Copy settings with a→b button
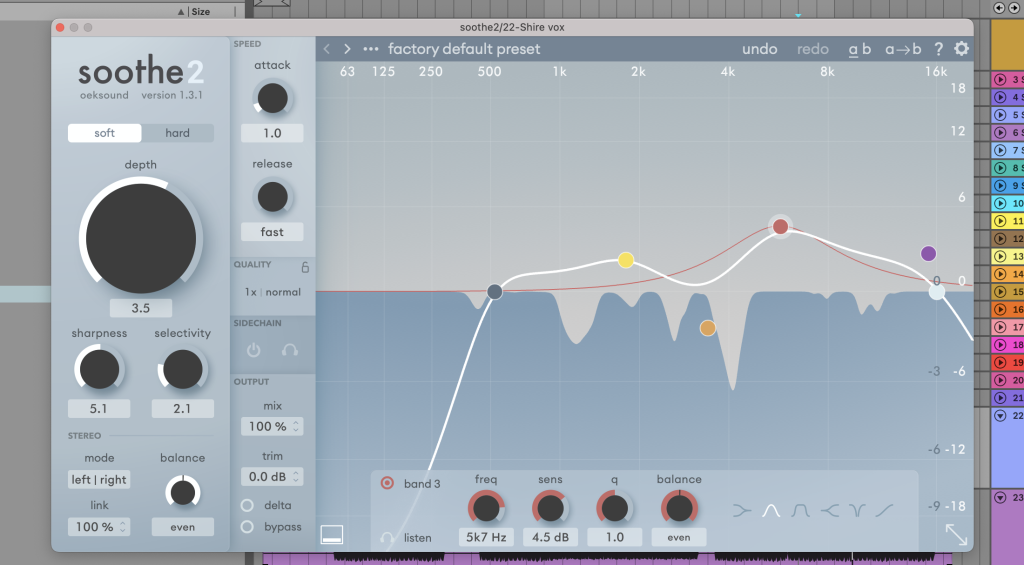1024x565 pixels. (x=904, y=49)
